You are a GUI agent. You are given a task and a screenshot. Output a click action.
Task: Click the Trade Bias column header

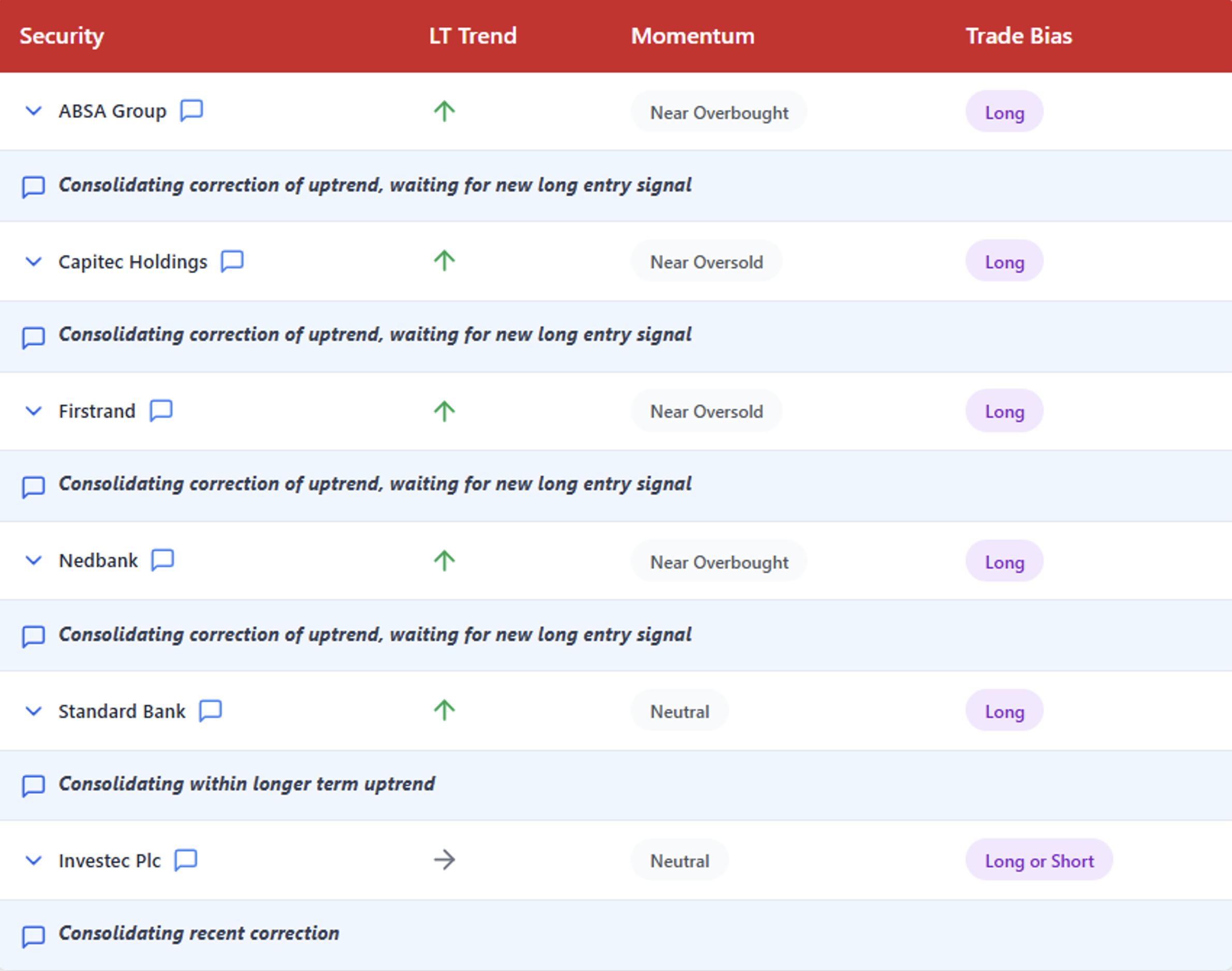point(1019,36)
